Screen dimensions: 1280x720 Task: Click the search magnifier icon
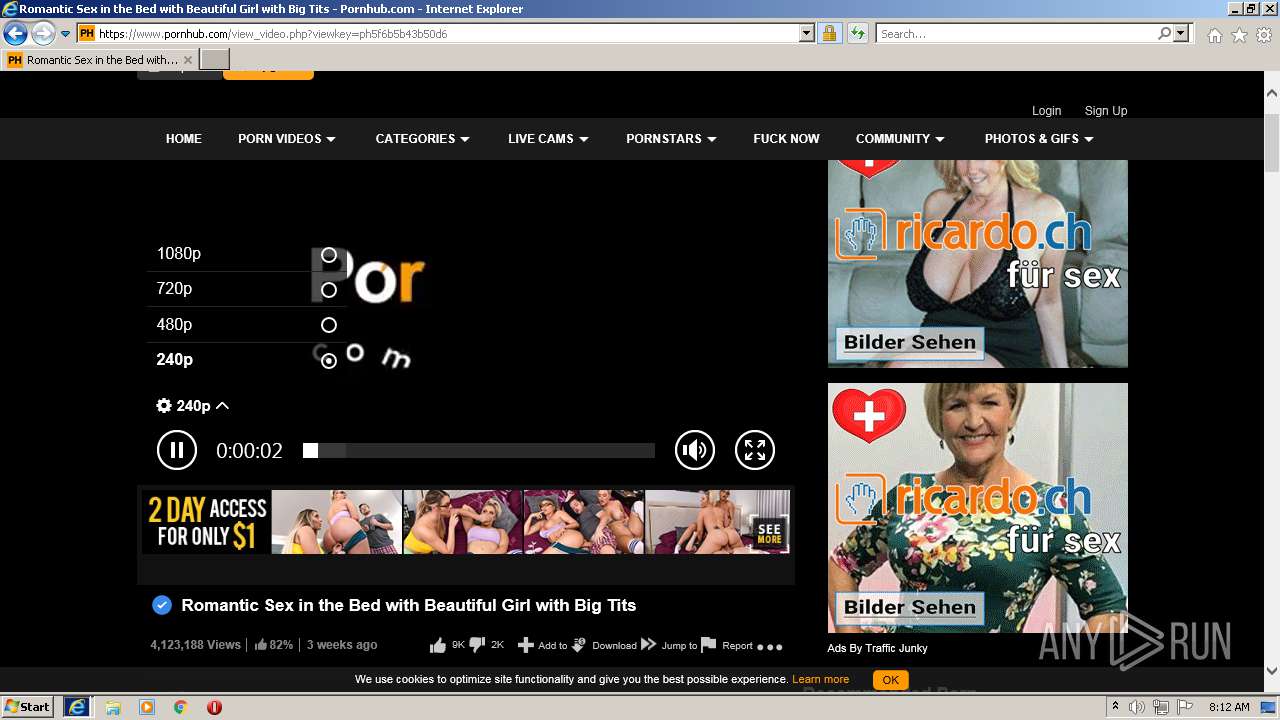tap(1164, 34)
